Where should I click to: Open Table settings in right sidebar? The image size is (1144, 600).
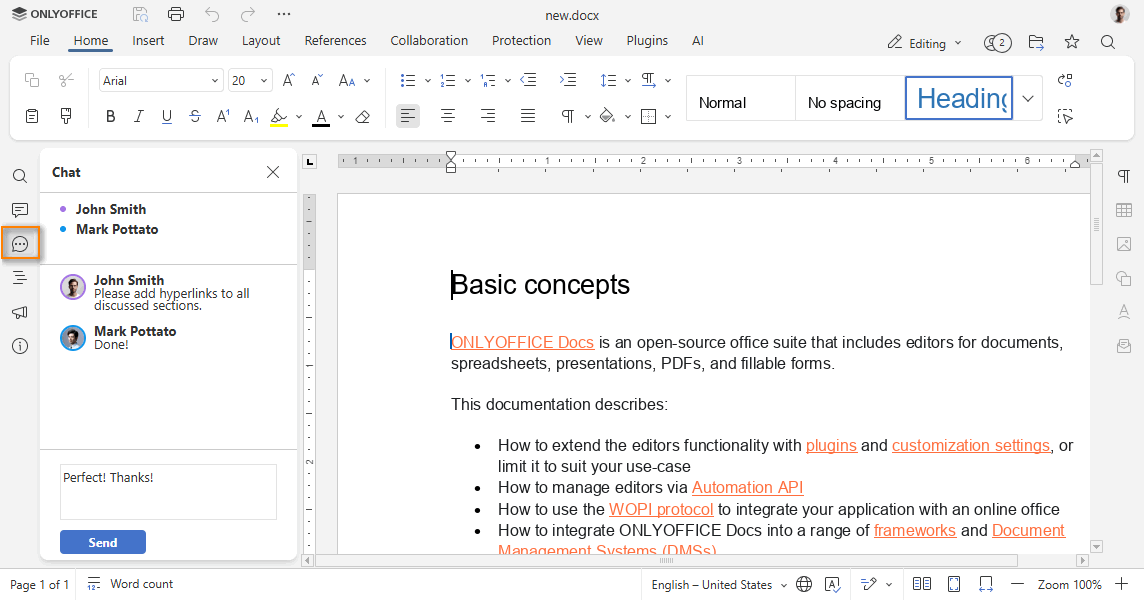(1124, 210)
